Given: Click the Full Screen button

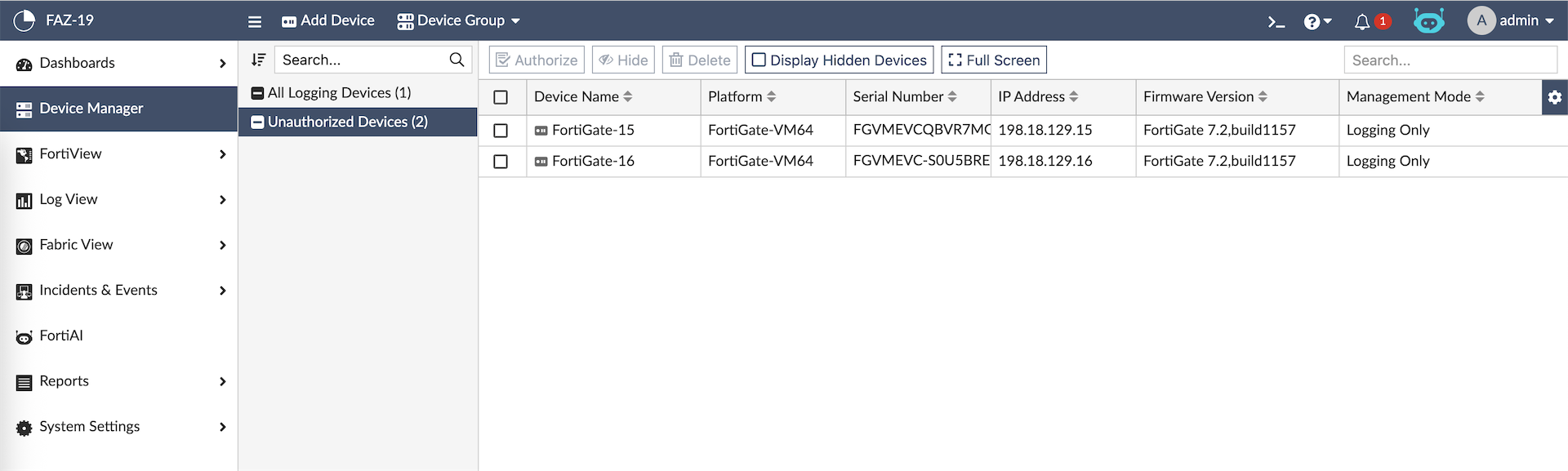Looking at the screenshot, I should [994, 60].
